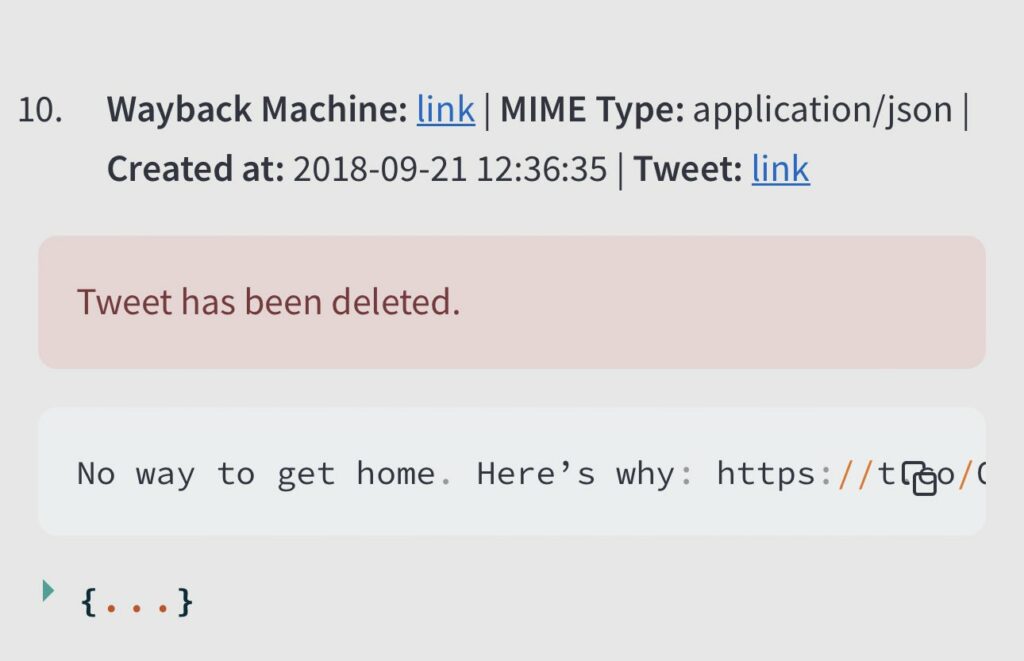Click the 'Created at:' bold label

(196, 169)
